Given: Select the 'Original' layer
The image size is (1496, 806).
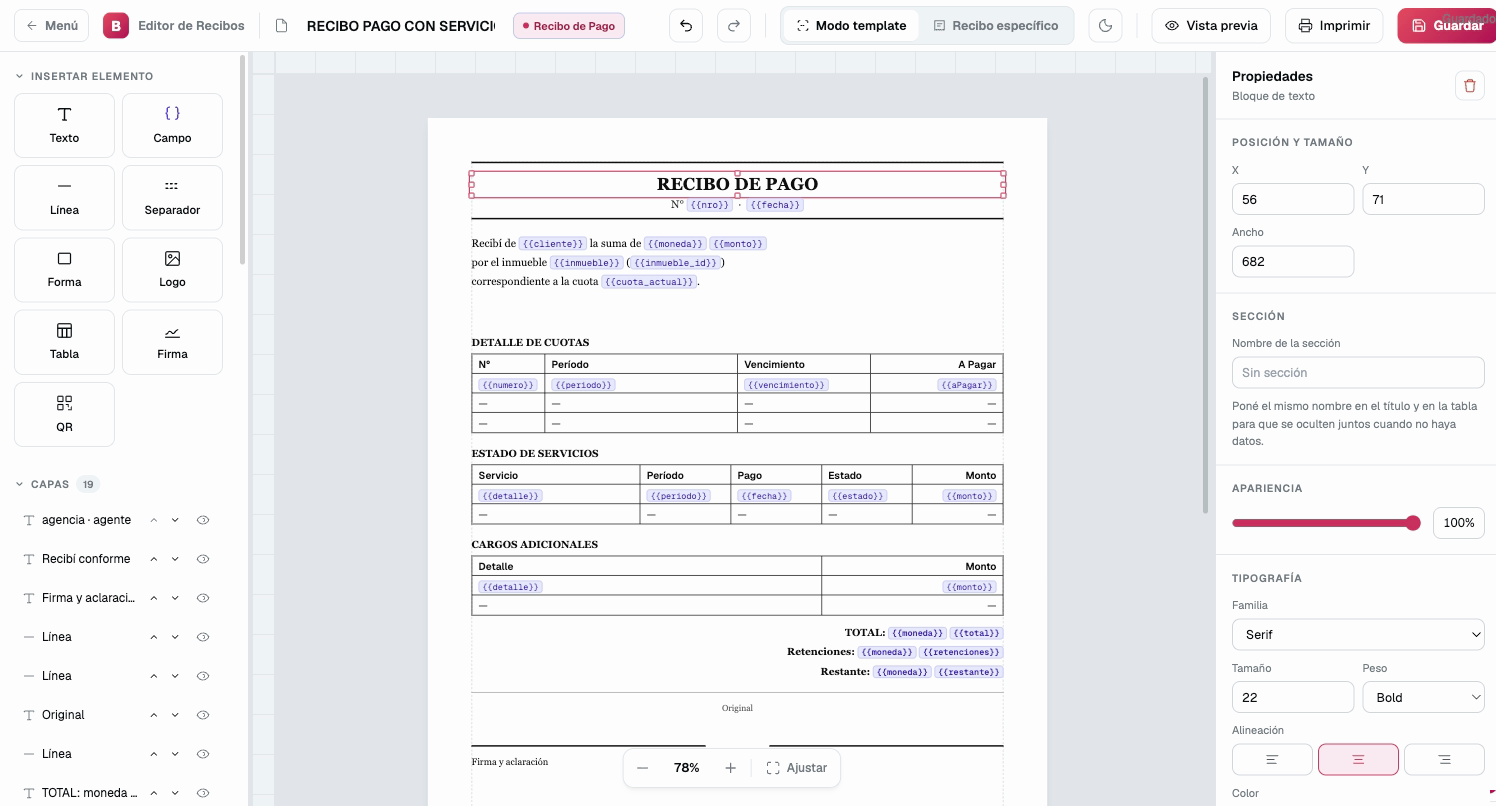Looking at the screenshot, I should point(63,715).
